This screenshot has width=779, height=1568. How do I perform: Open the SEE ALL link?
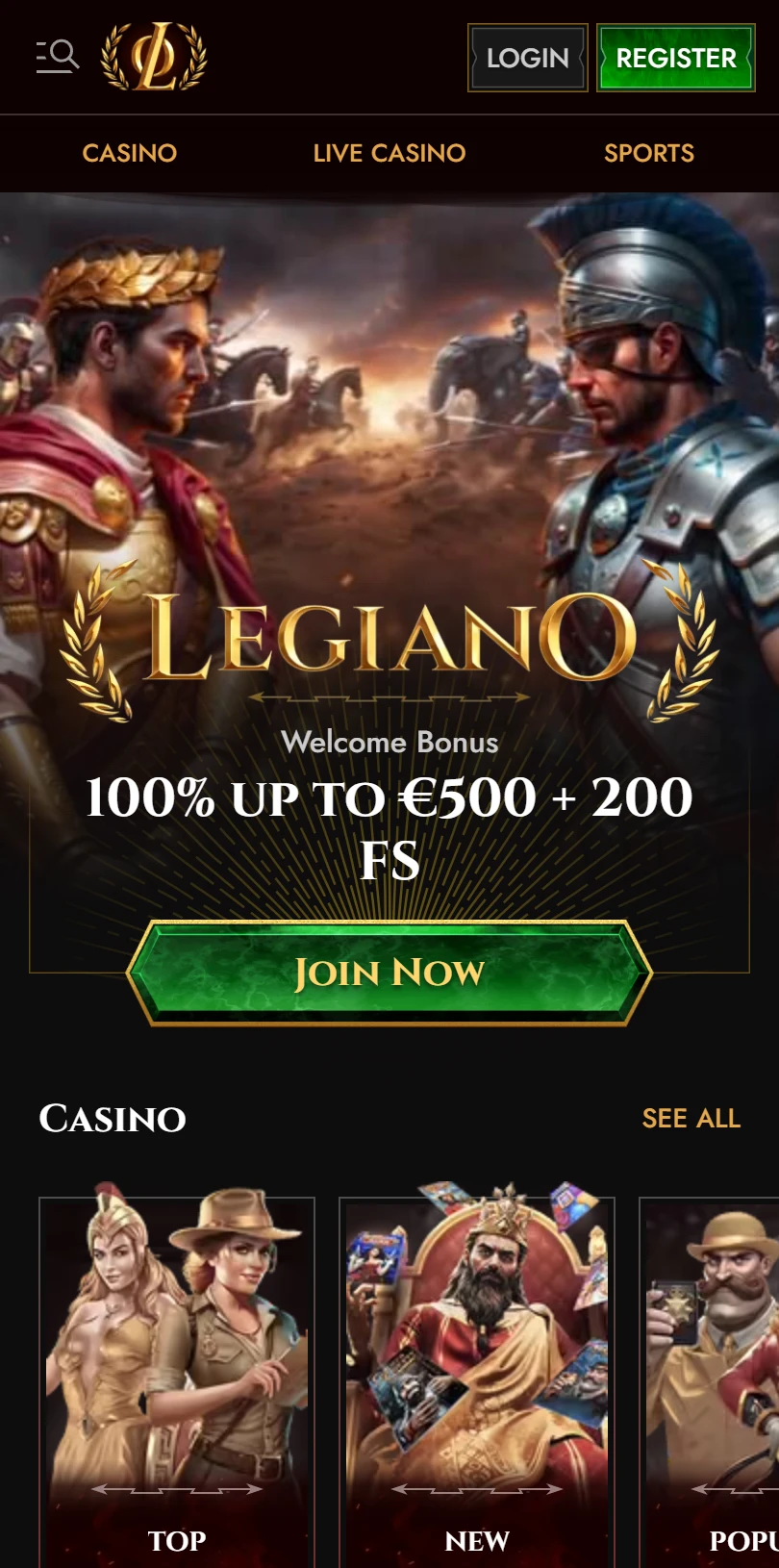(x=691, y=1118)
